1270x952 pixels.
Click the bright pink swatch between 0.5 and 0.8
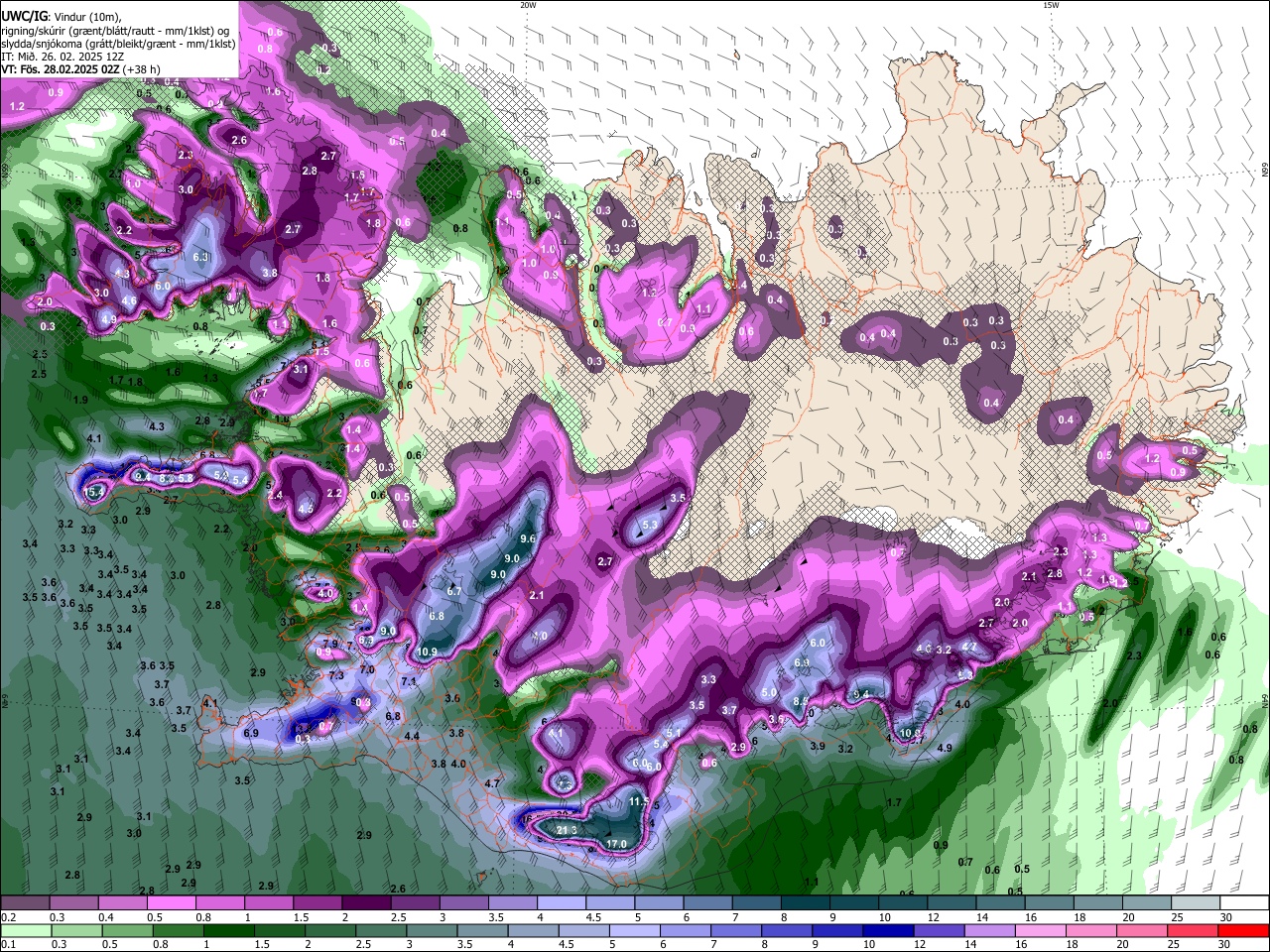click(172, 903)
